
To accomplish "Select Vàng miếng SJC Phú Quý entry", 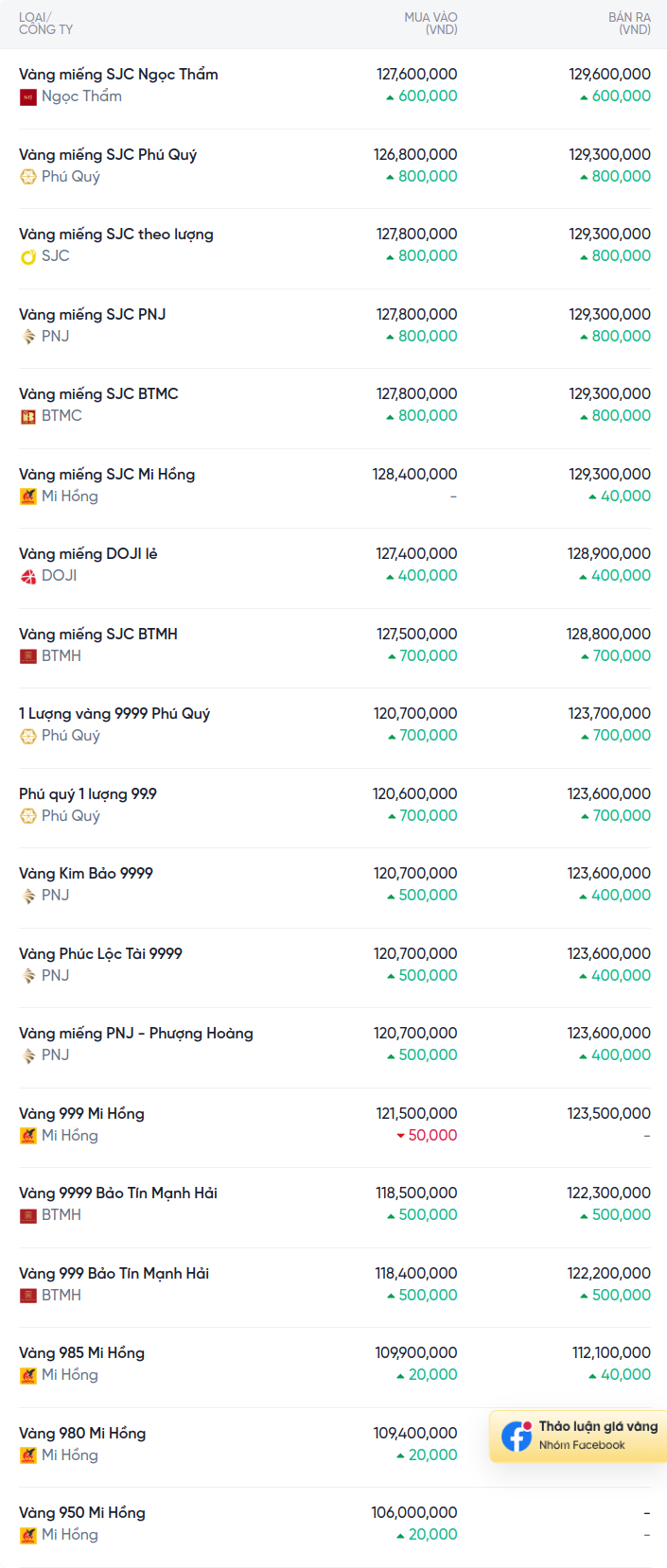I will pos(108,155).
